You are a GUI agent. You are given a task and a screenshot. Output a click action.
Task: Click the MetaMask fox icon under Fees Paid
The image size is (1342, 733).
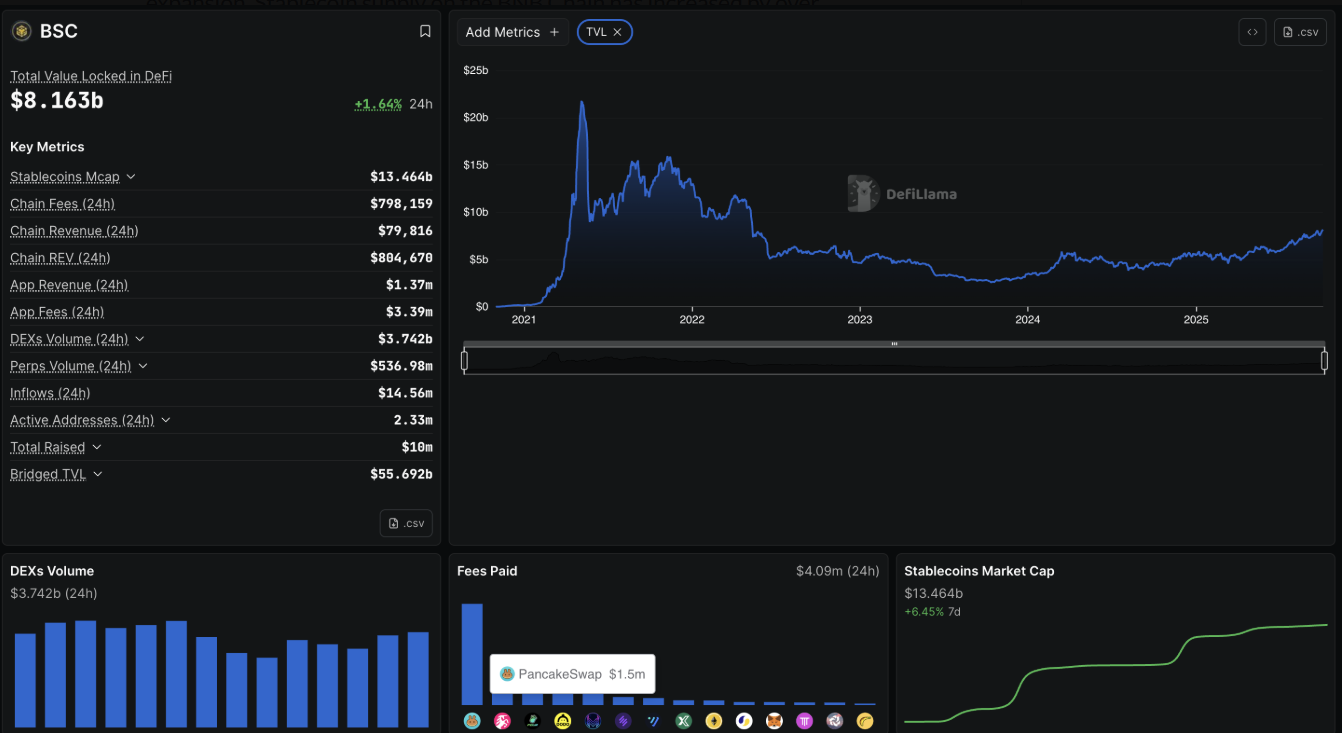[x=775, y=720]
